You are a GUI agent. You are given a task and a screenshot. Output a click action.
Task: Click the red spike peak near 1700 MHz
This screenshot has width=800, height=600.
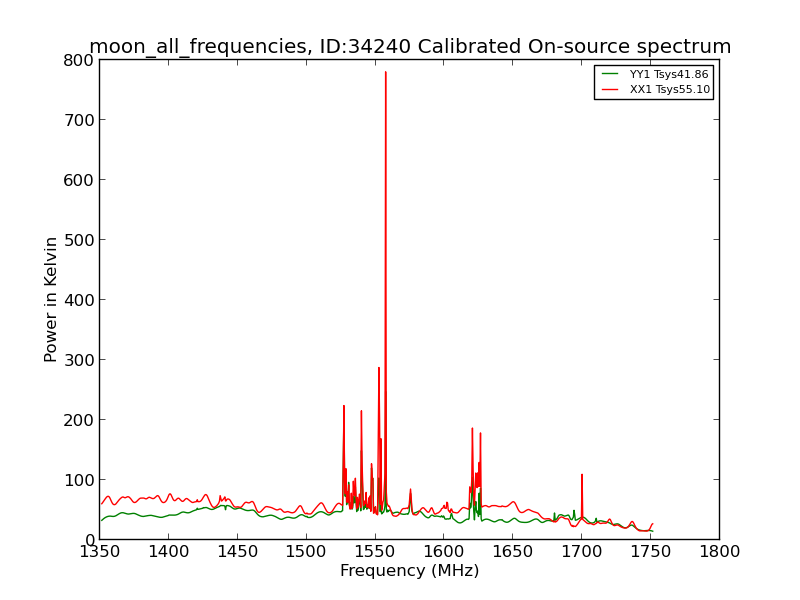(582, 476)
